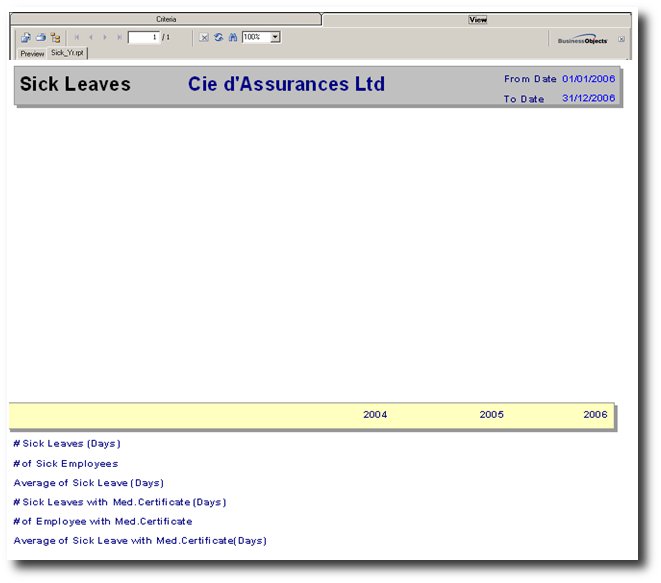Click the '# of Sick Employees' row label
The image size is (661, 583).
(65, 464)
